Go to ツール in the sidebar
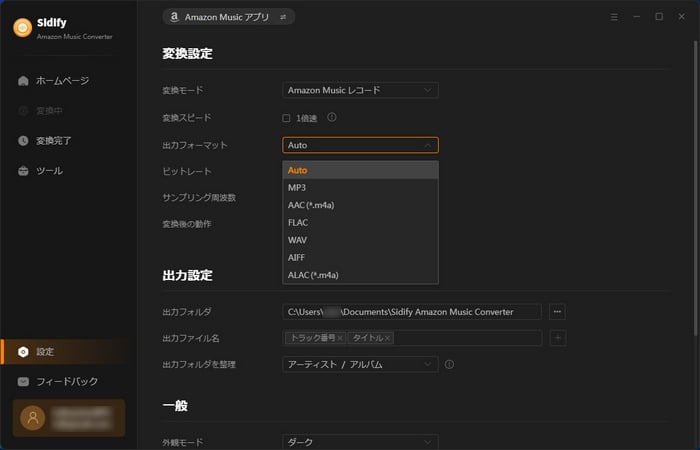Image resolution: width=700 pixels, height=450 pixels. click(x=49, y=171)
